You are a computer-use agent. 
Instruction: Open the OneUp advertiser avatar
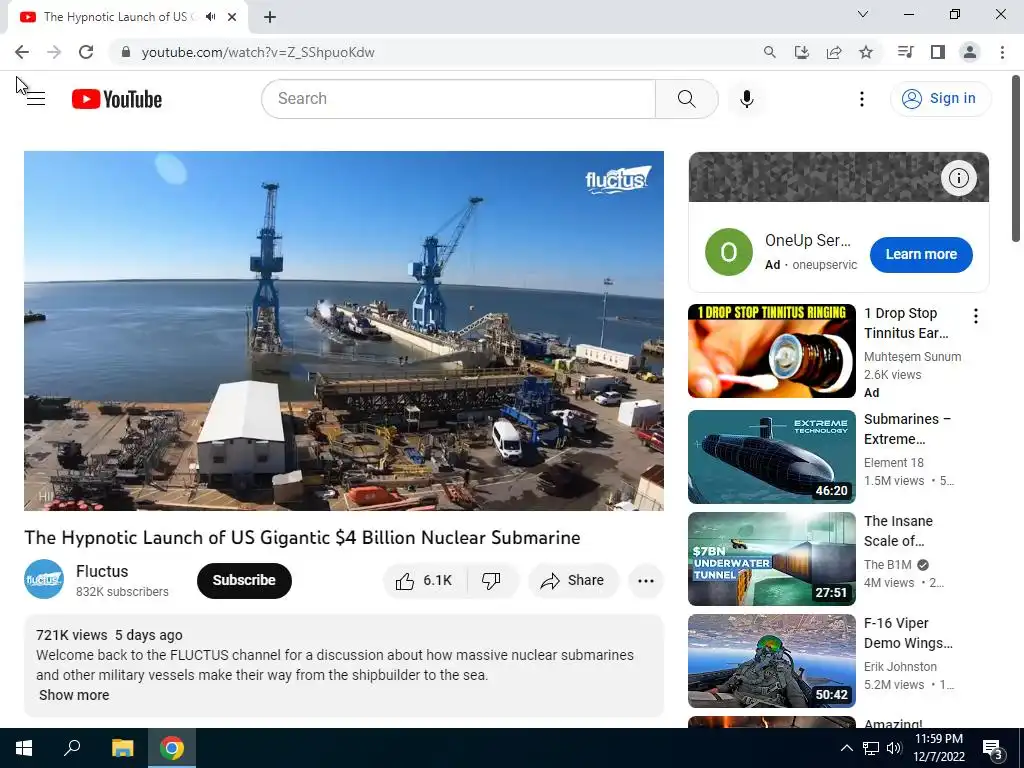[728, 252]
